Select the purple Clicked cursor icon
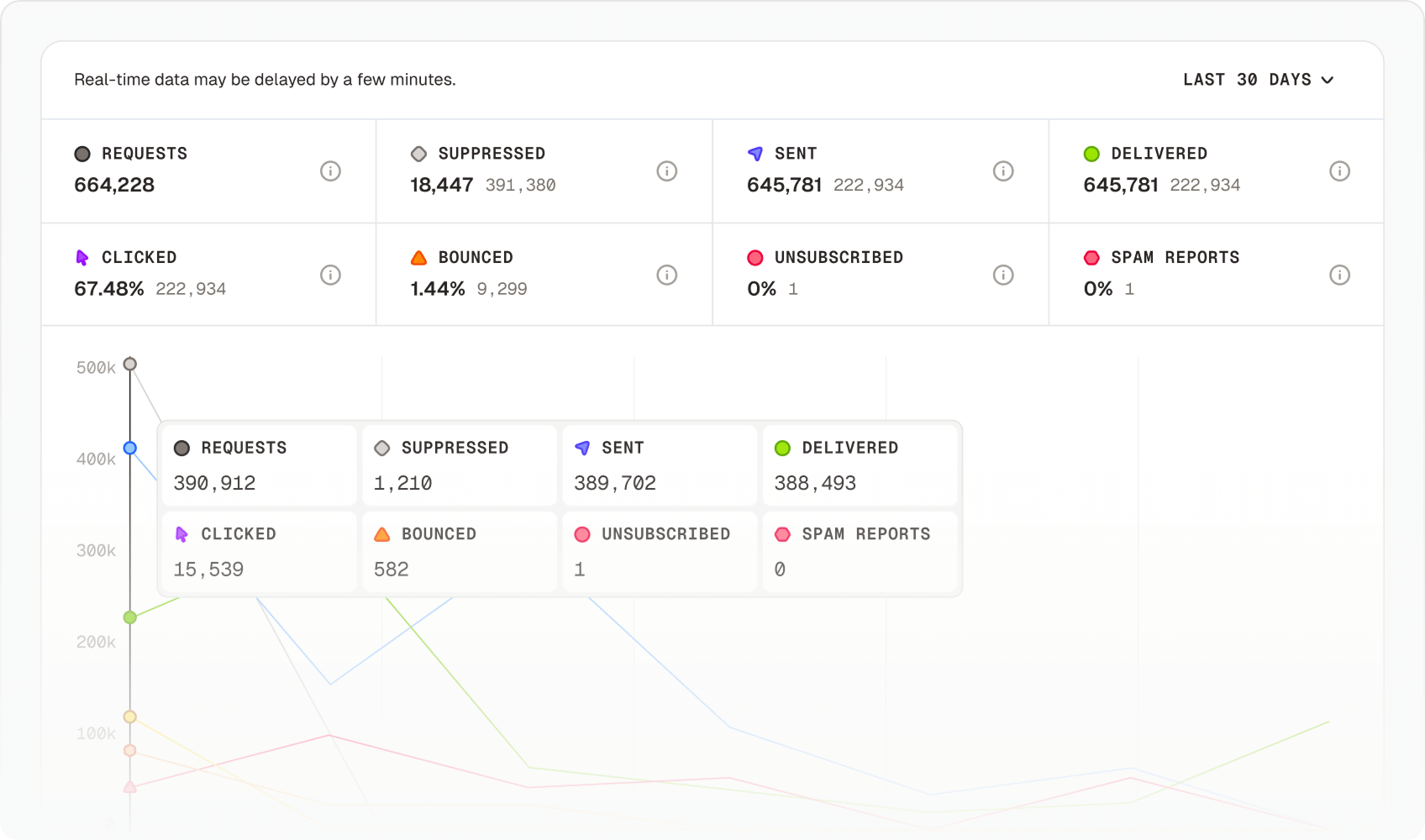The height and width of the screenshot is (840, 1425). (82, 257)
